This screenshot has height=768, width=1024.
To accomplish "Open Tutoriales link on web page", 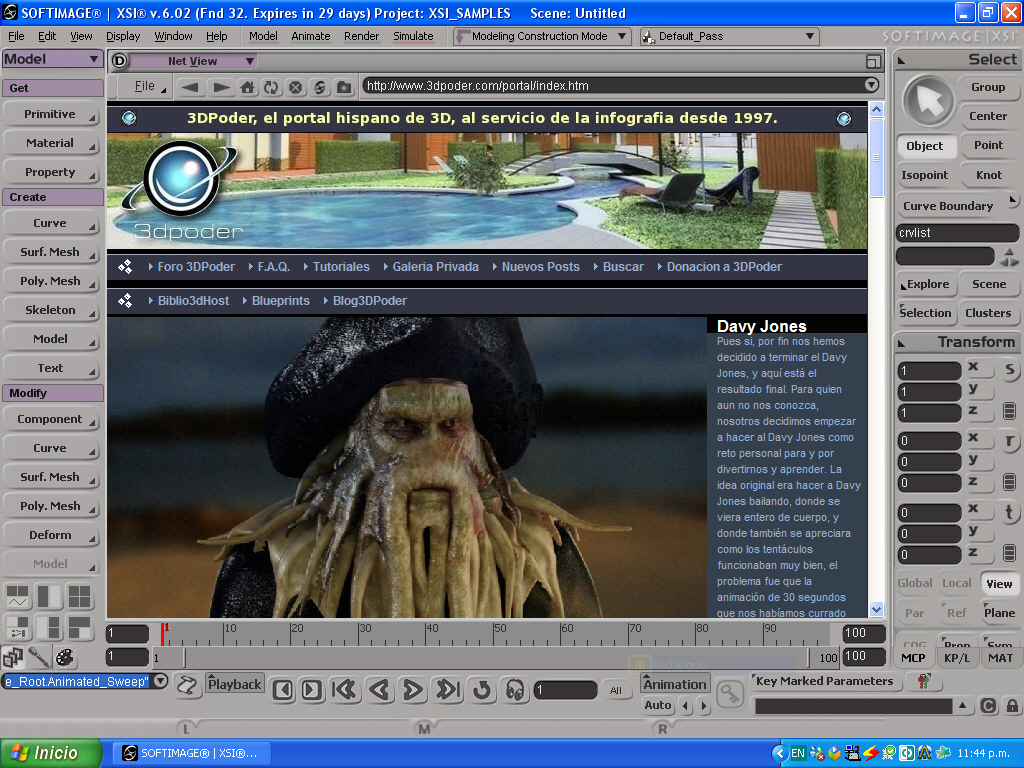I will click(341, 266).
